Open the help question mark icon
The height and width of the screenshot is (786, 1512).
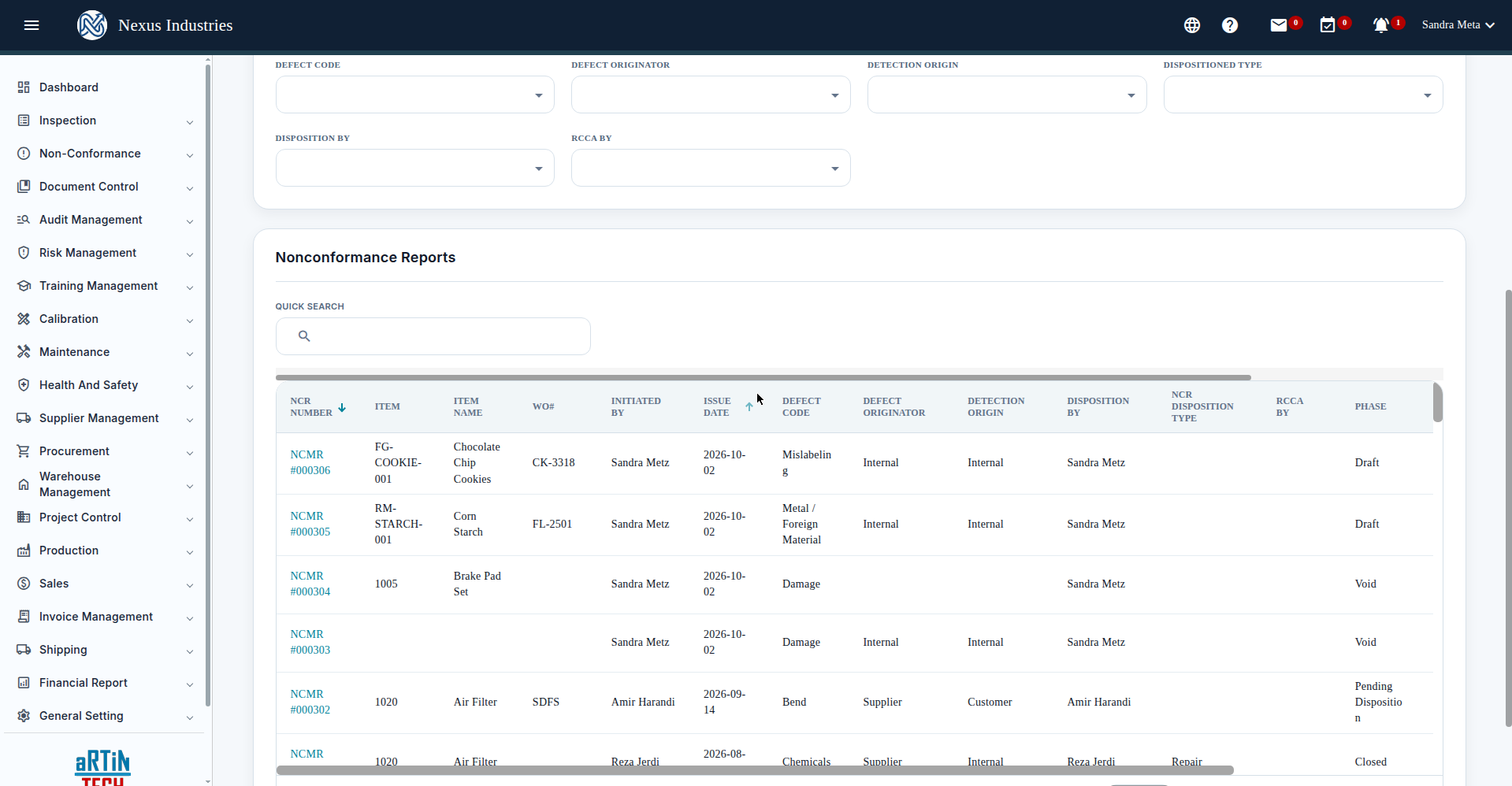[x=1230, y=25]
